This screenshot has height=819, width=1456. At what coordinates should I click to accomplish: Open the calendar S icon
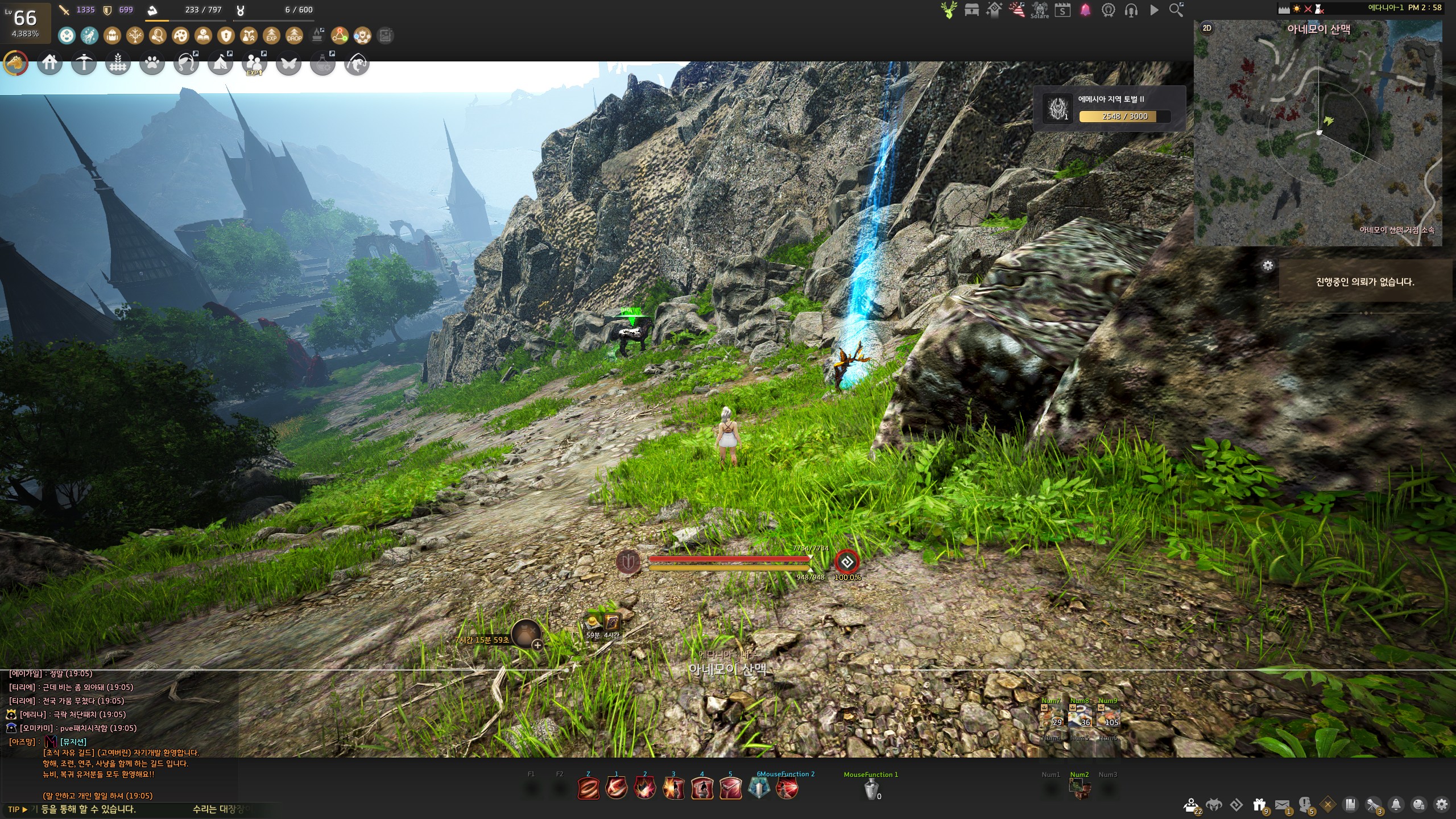click(1062, 10)
